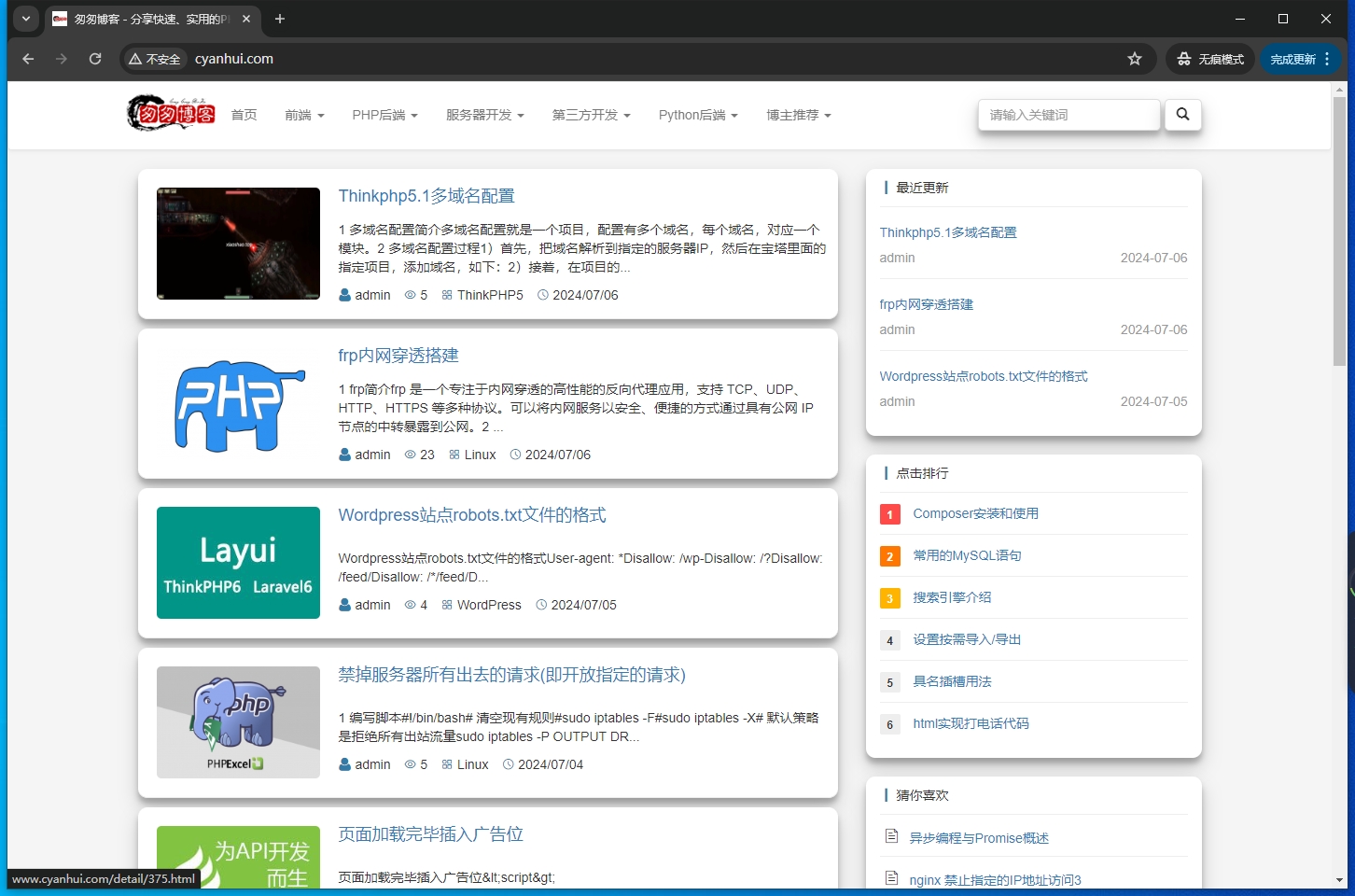Click the magnifier search button
Viewport: 1355px width, 896px height.
1182,115
